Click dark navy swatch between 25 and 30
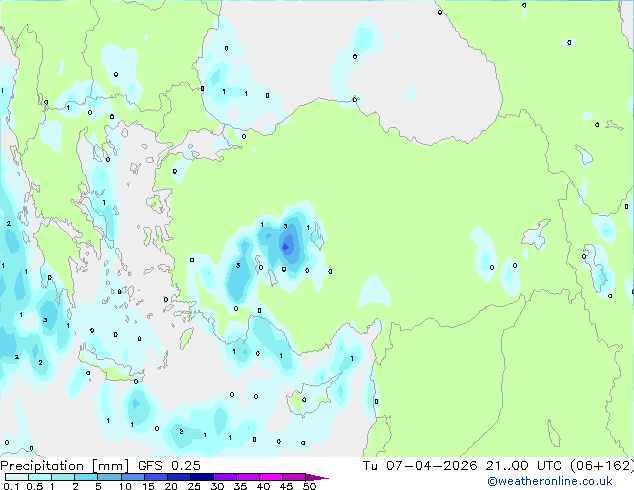The image size is (634, 490). coord(201,477)
